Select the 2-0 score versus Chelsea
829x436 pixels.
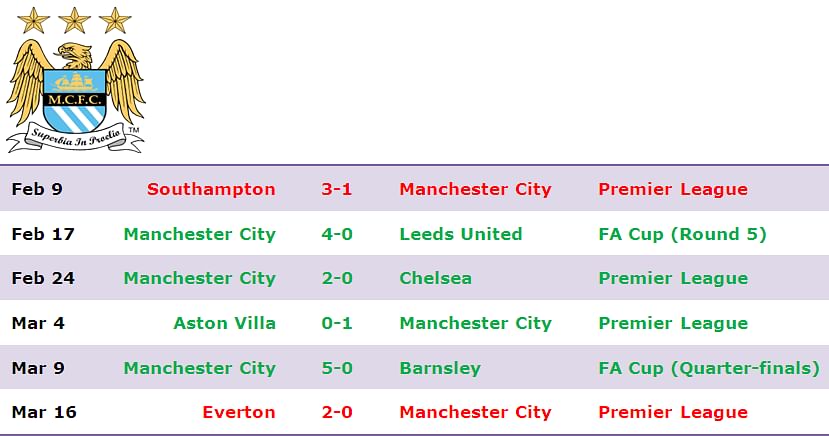point(337,278)
